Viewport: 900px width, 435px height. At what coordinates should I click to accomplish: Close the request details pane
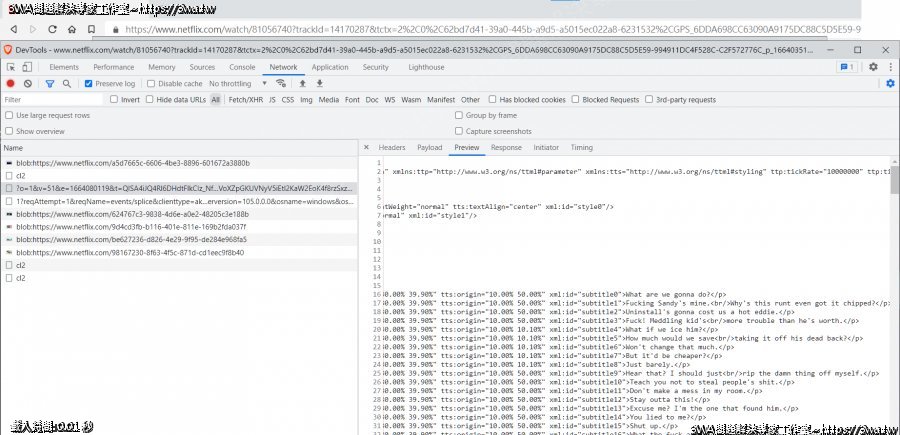tap(366, 147)
